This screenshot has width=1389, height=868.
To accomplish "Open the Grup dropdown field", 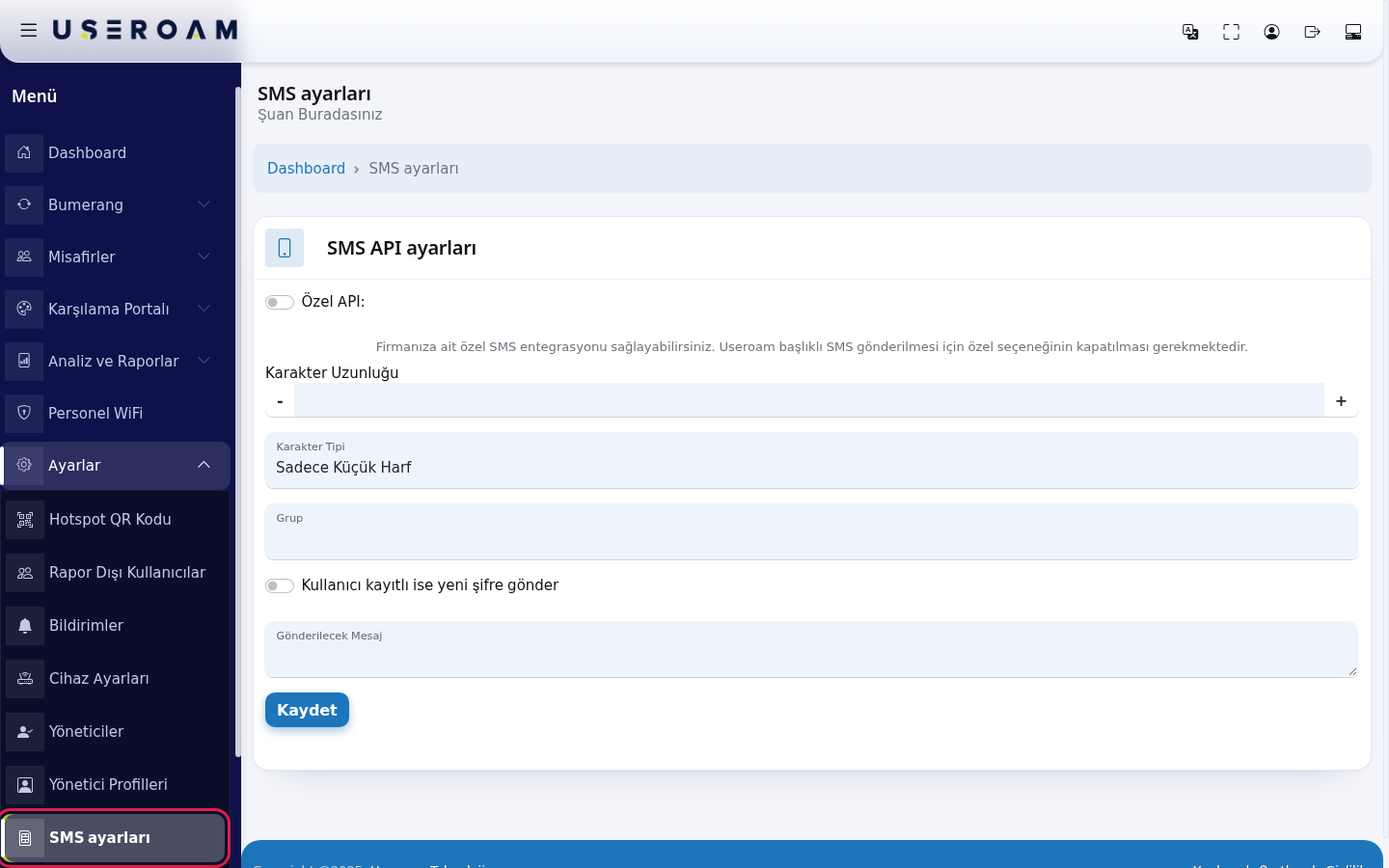I will pyautogui.click(x=811, y=531).
